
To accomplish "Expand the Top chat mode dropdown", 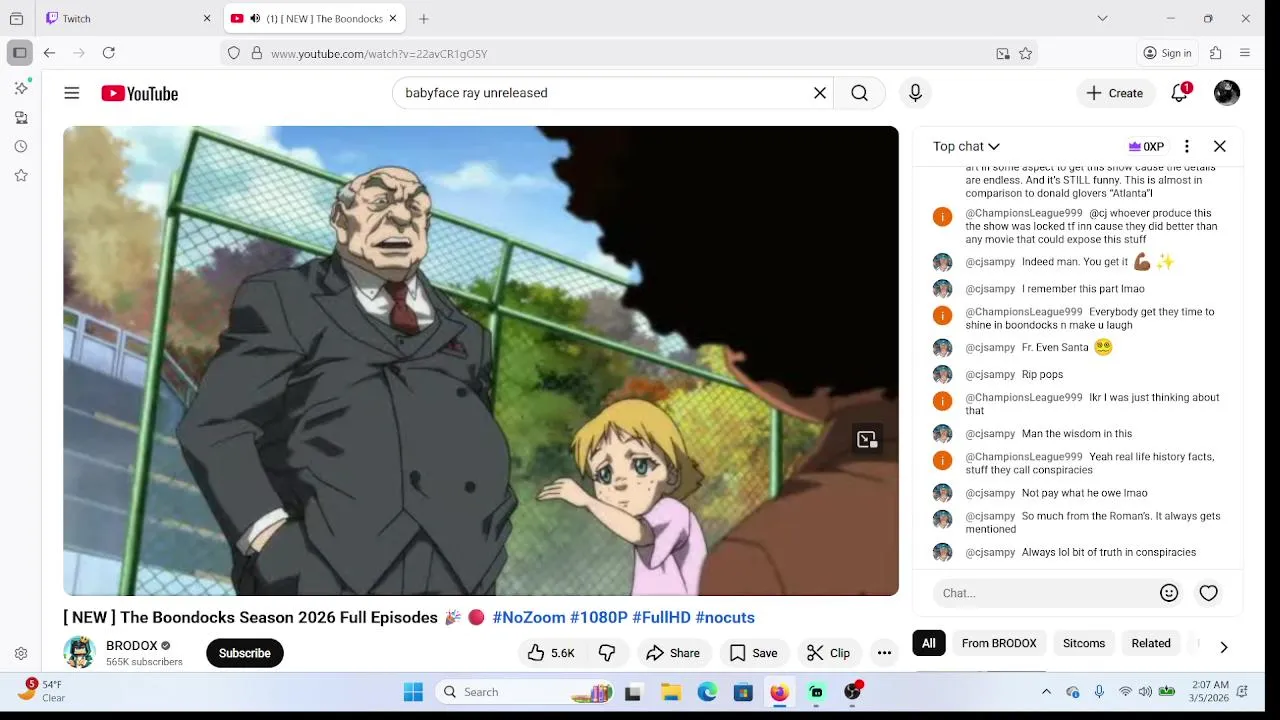I will pyautogui.click(x=966, y=146).
